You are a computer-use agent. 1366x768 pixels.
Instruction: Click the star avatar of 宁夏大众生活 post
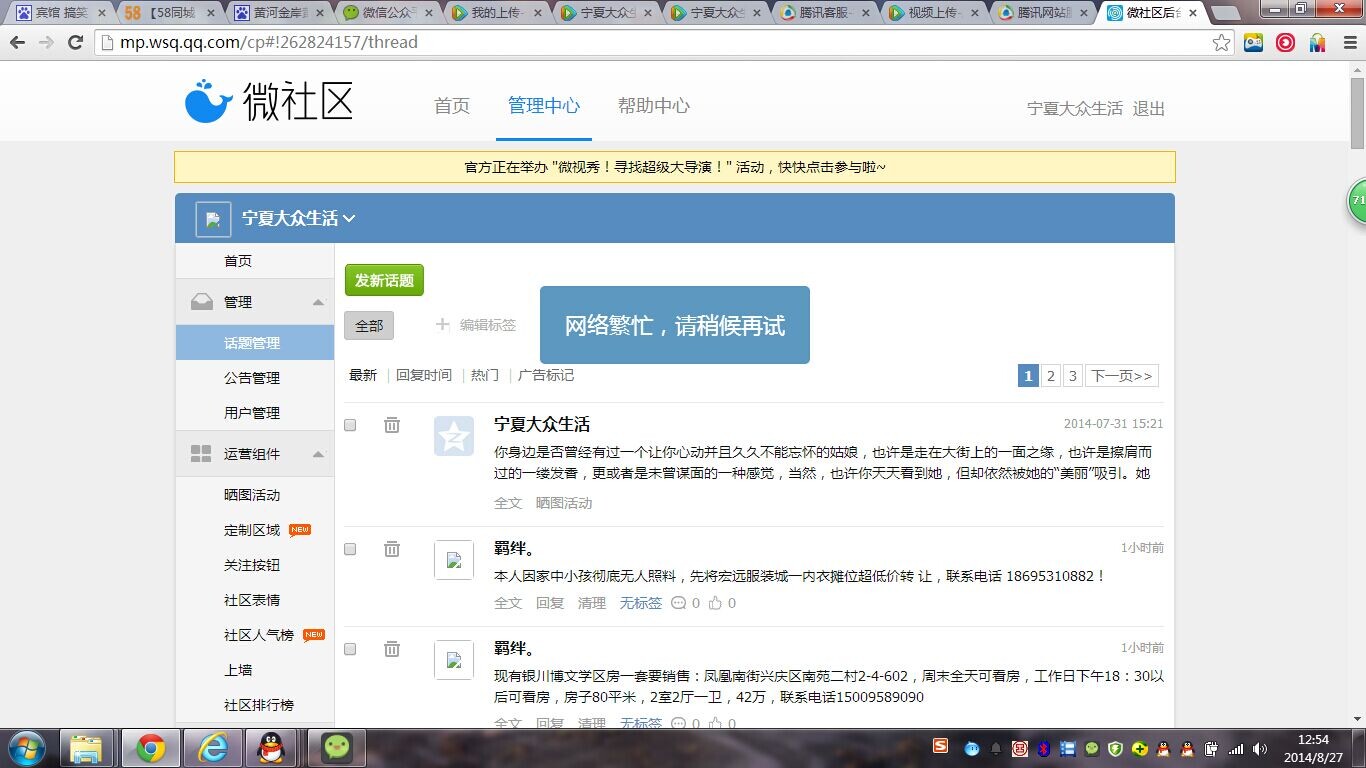(454, 436)
